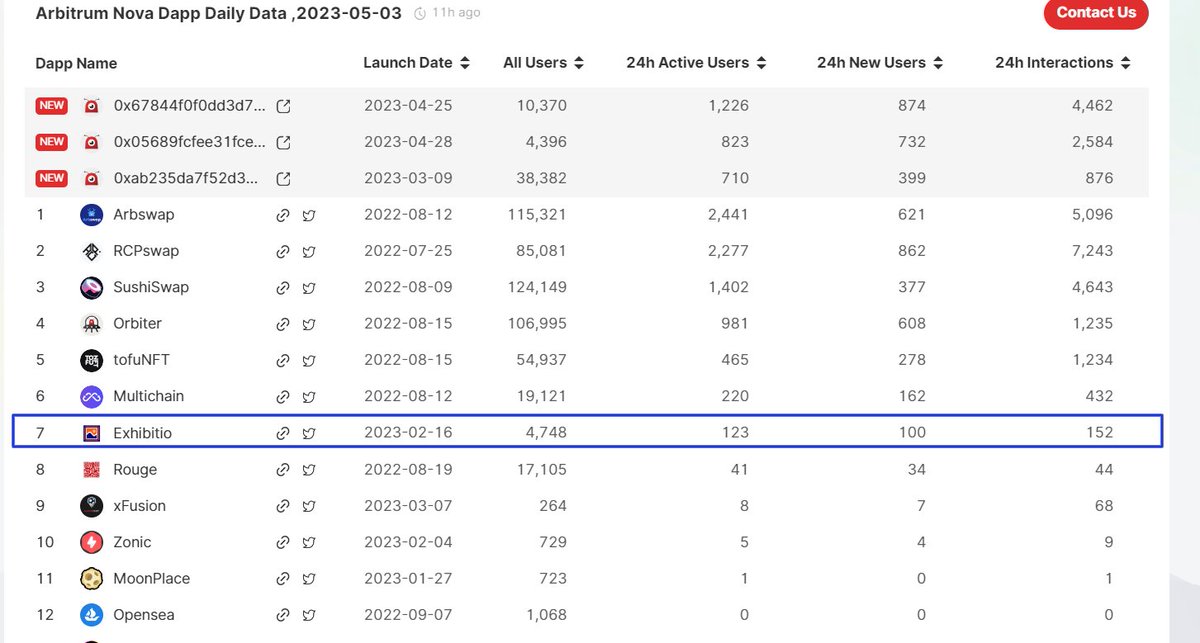1200x643 pixels.
Task: Open Orbiter Twitter icon
Action: click(x=309, y=324)
